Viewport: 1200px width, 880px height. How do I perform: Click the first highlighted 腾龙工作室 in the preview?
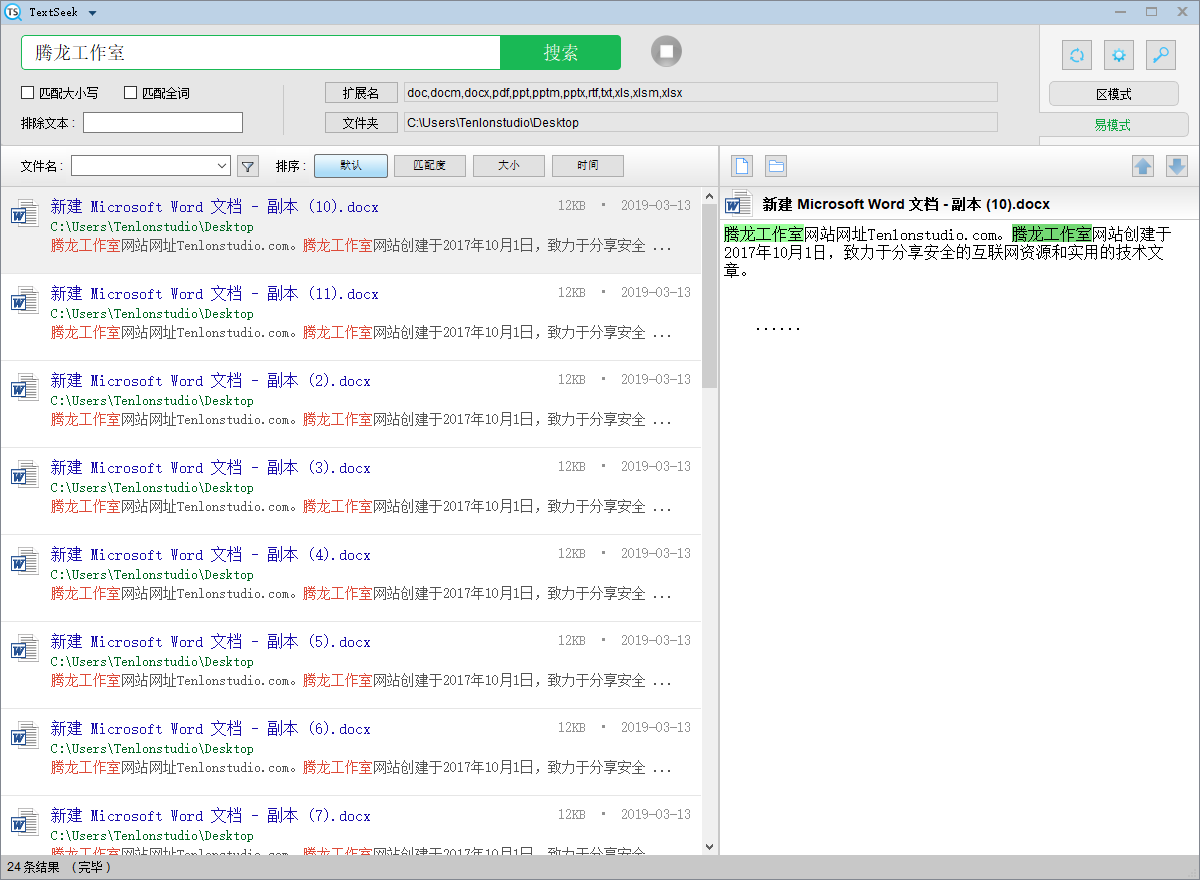(764, 234)
